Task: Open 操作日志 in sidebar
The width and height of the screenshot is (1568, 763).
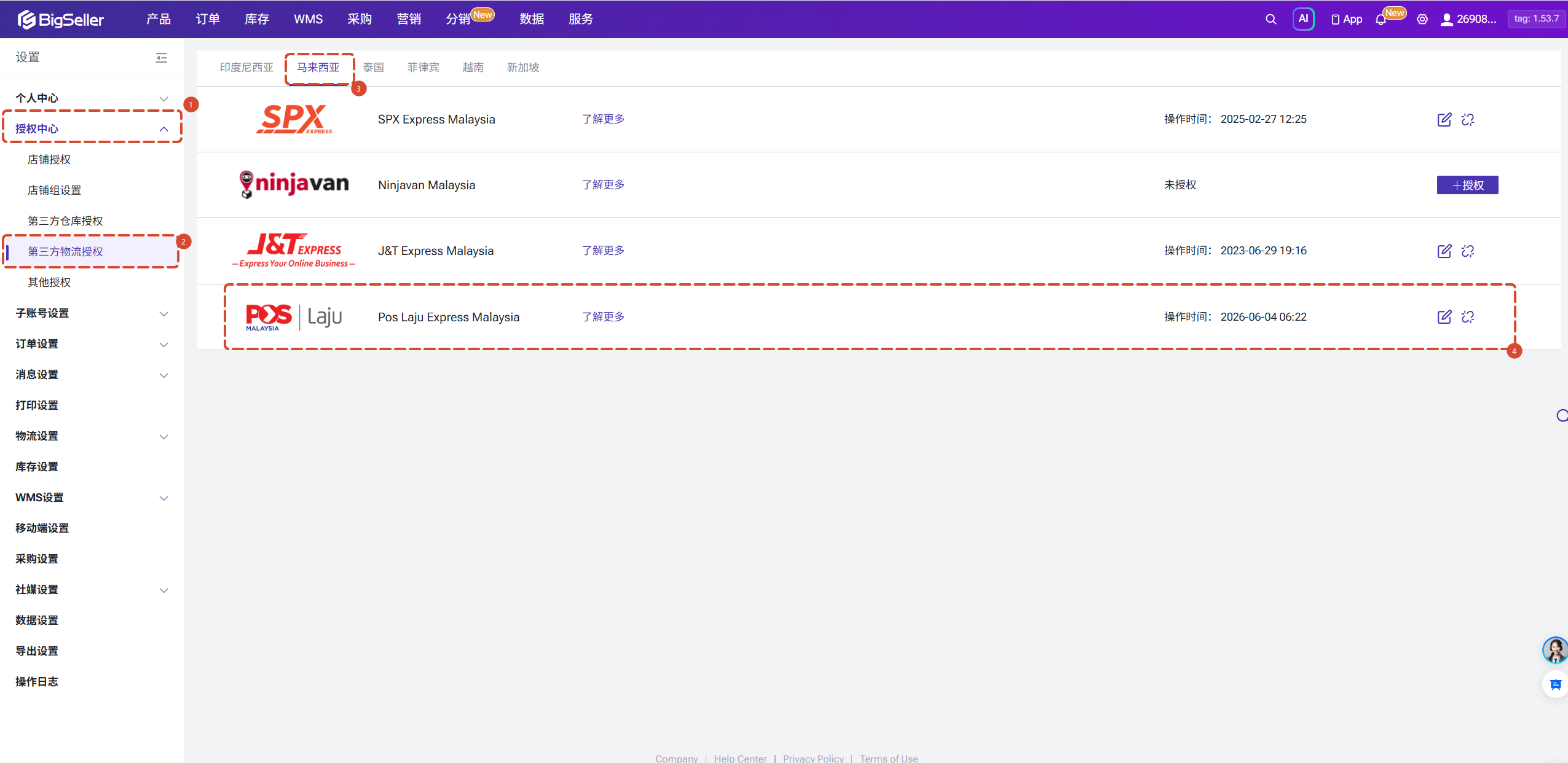Action: tap(37, 682)
